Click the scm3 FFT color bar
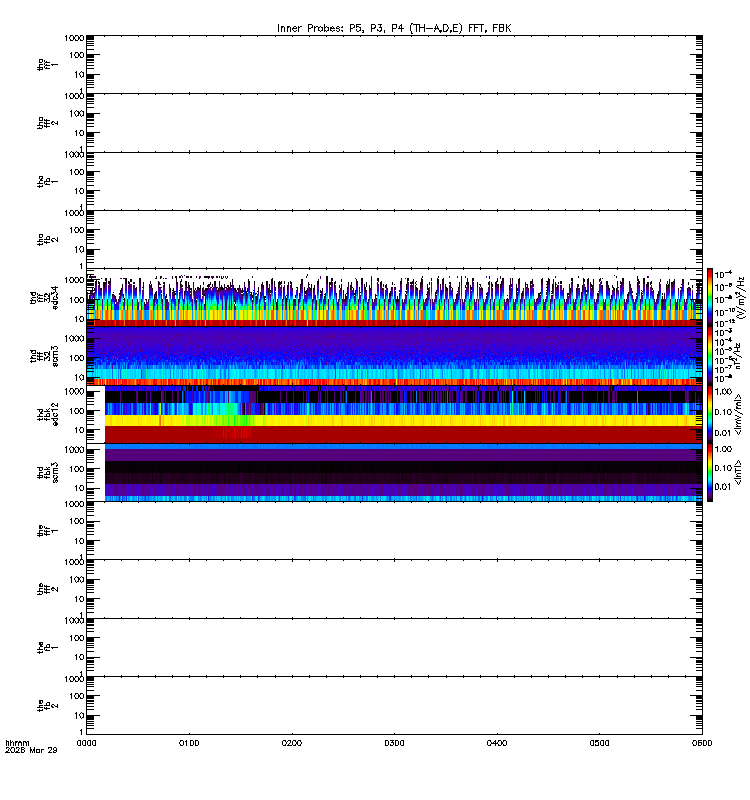 (710, 356)
